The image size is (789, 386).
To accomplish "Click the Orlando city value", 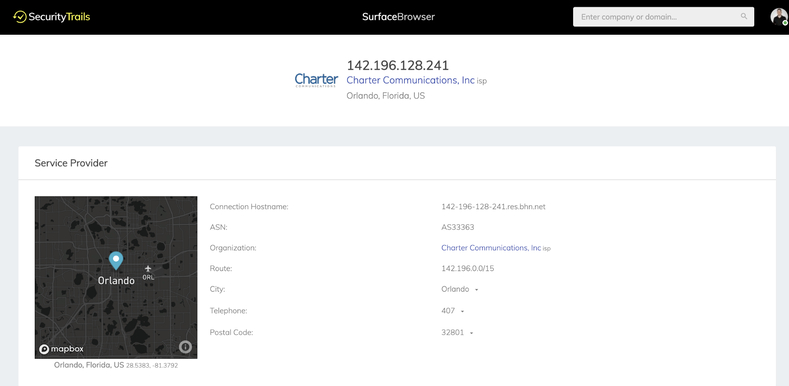I will [455, 289].
